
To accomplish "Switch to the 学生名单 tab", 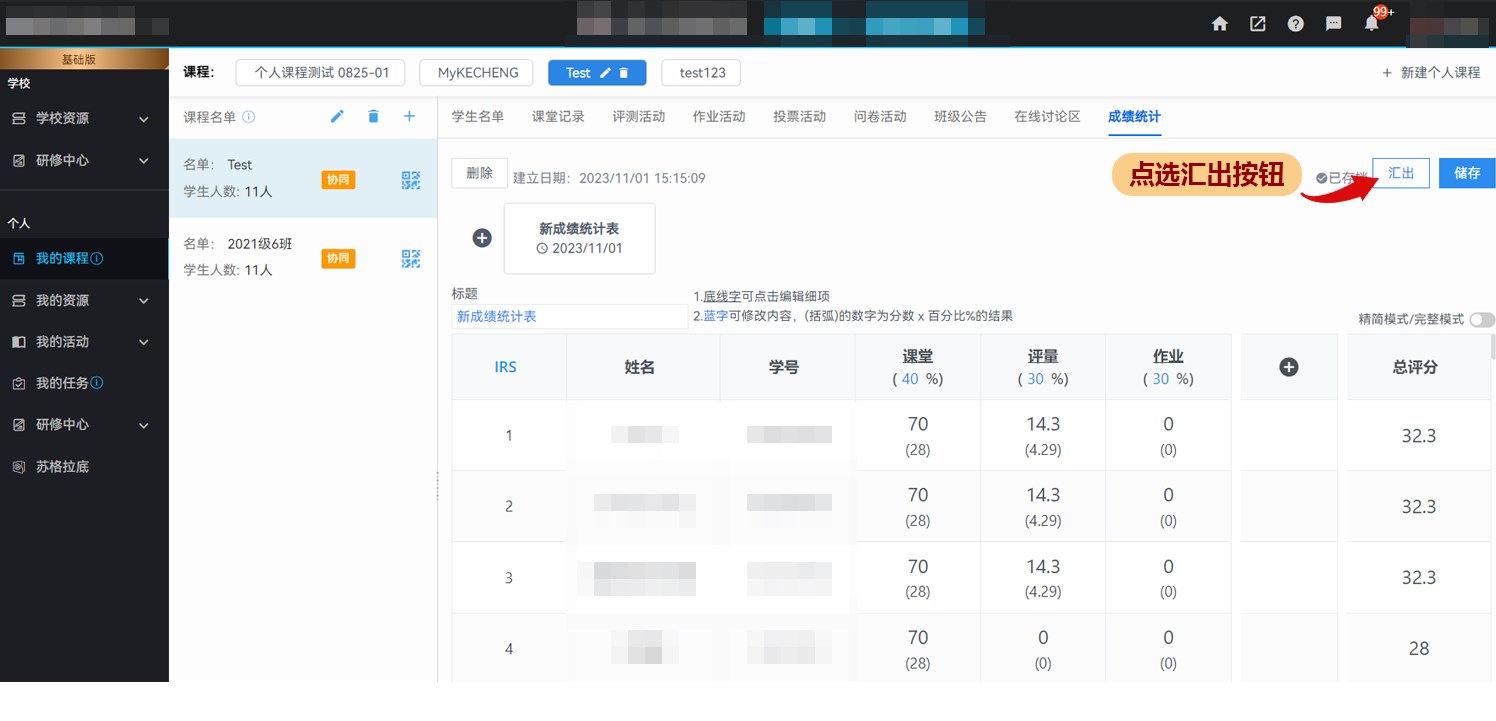I will pyautogui.click(x=478, y=117).
